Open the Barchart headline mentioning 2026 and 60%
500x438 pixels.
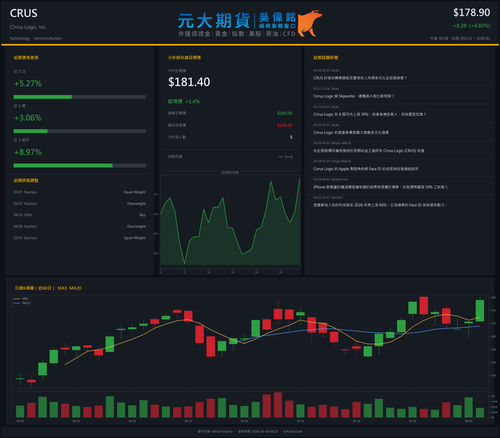(380, 205)
